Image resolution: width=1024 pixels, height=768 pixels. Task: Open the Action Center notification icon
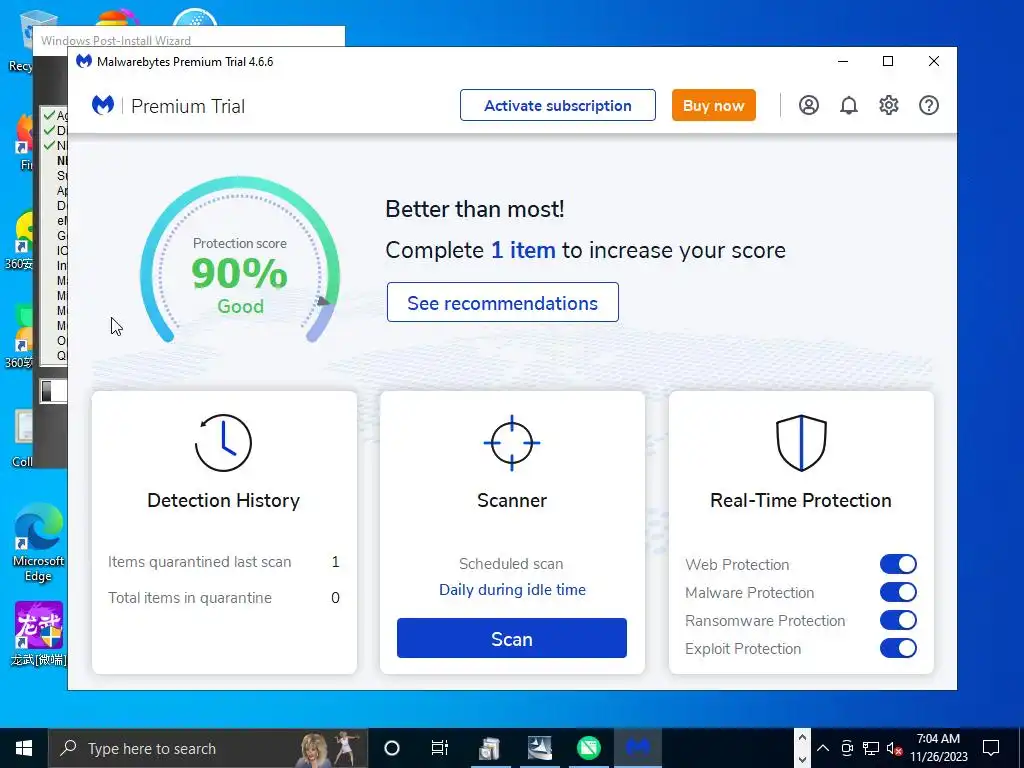(991, 748)
